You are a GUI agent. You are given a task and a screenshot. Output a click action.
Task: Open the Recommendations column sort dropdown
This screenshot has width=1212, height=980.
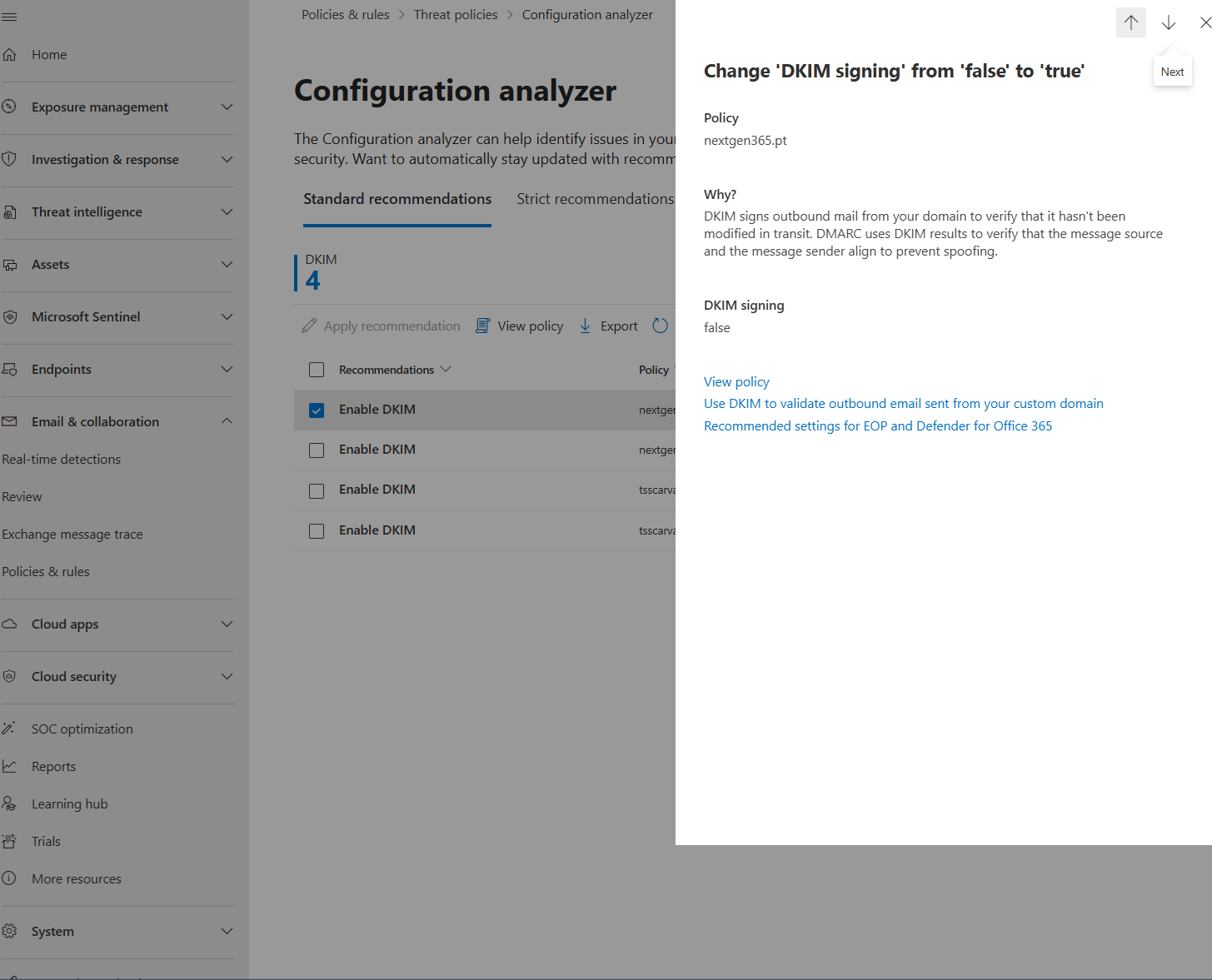pyautogui.click(x=446, y=369)
